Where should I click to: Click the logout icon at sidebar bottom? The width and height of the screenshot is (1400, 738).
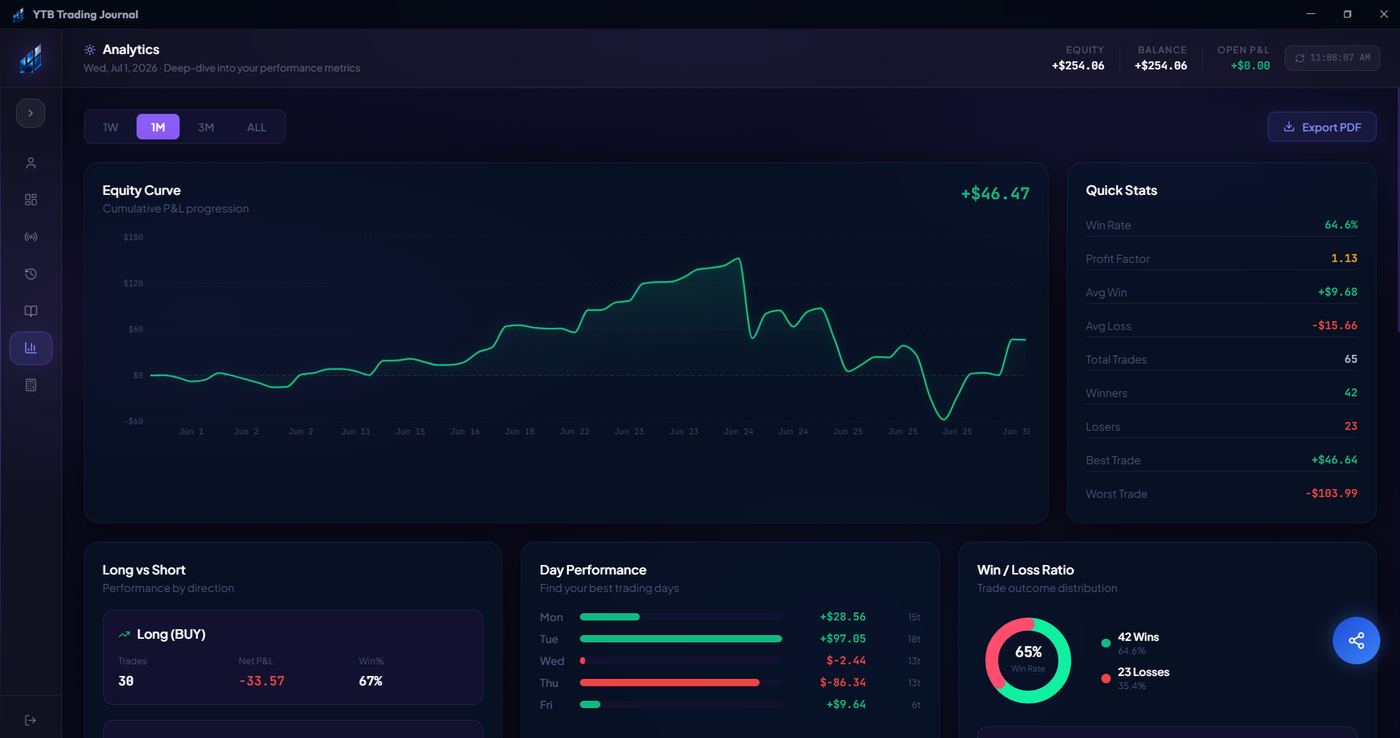pyautogui.click(x=31, y=720)
